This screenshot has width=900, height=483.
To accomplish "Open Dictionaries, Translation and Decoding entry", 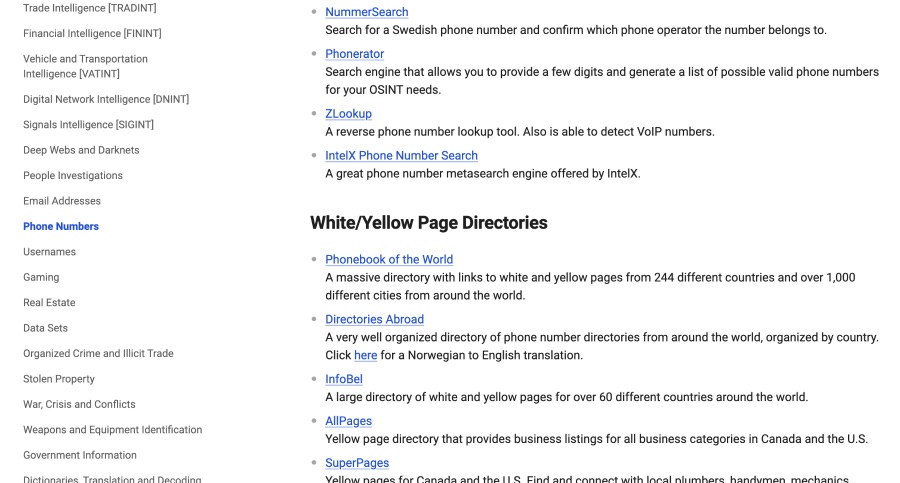I will (112, 479).
